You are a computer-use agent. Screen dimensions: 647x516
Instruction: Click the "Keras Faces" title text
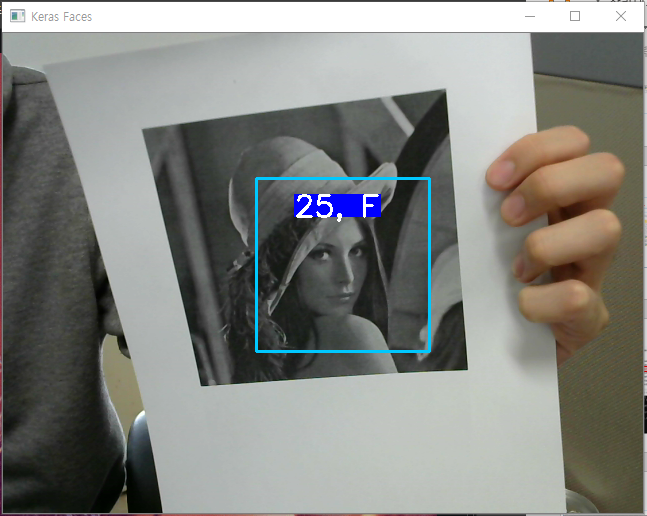(61, 16)
